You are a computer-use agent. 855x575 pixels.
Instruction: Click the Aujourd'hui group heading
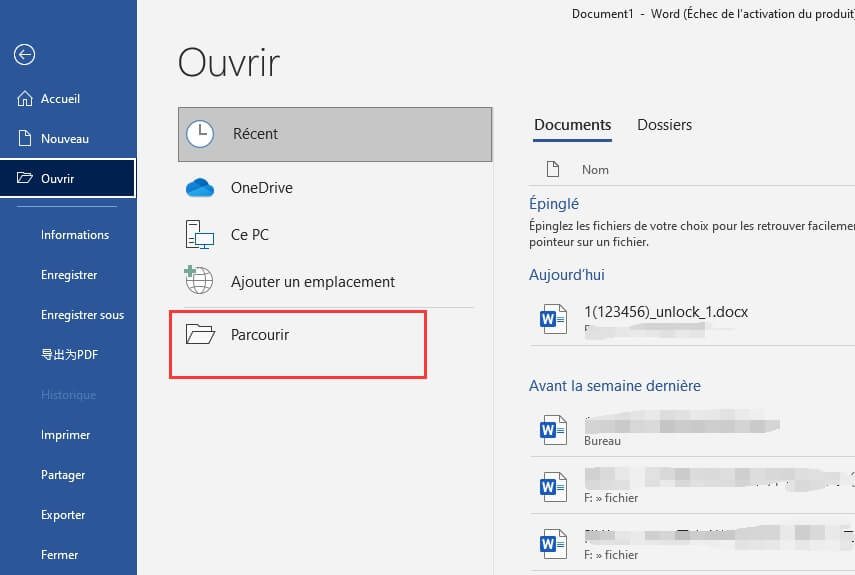tap(567, 275)
